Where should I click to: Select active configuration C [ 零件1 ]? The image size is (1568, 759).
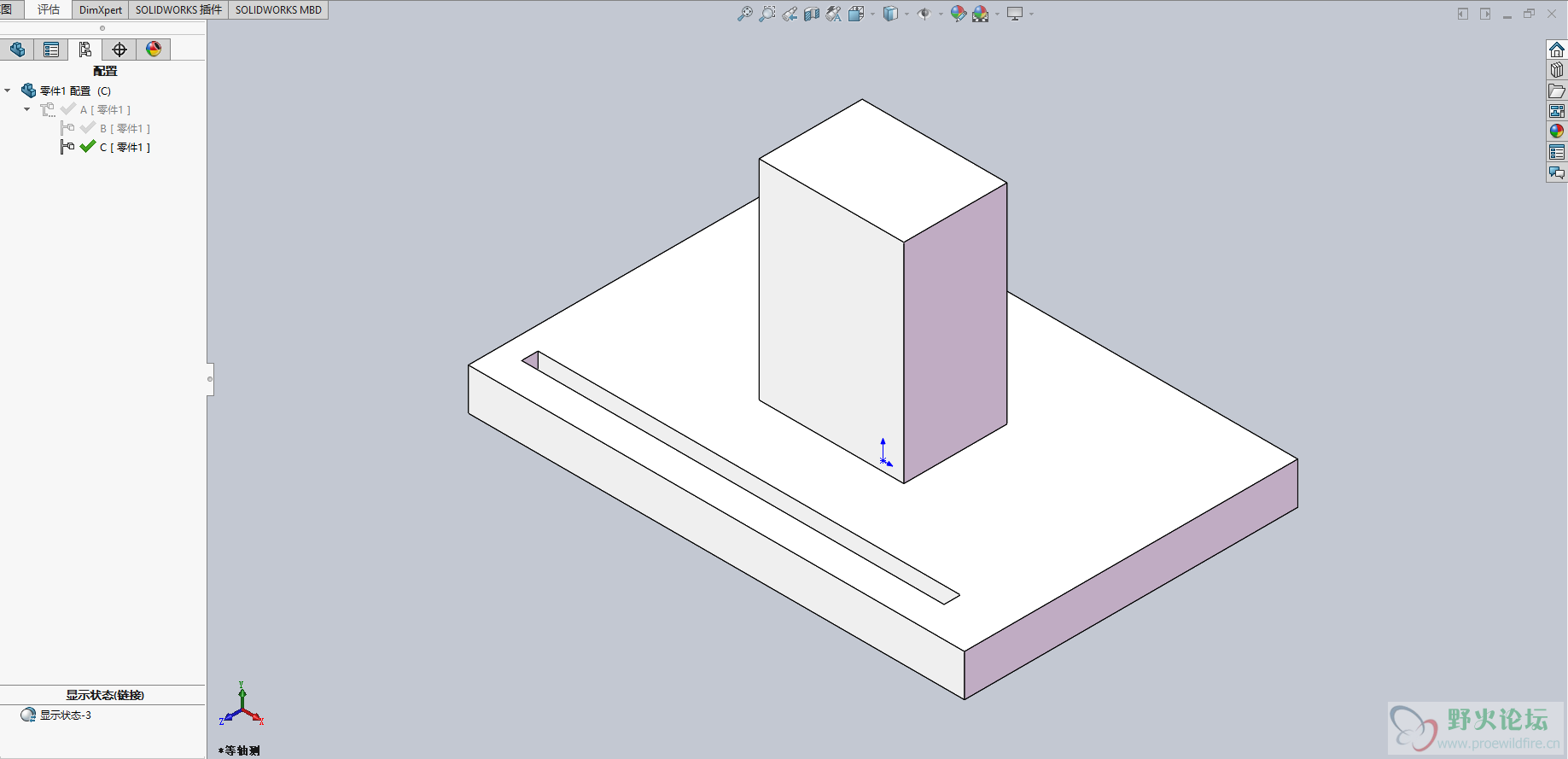coord(125,147)
